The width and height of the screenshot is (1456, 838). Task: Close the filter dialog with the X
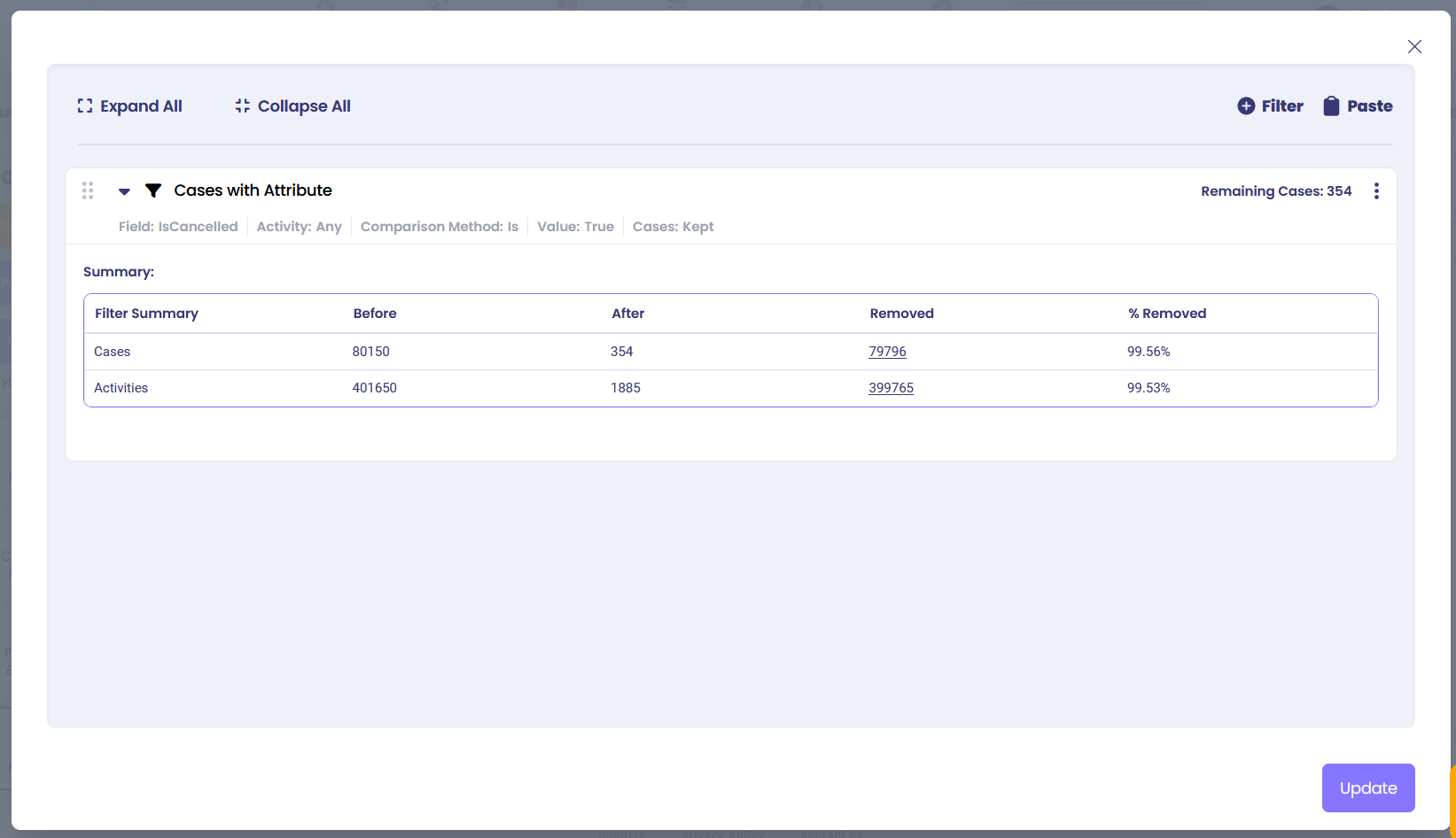(x=1414, y=47)
